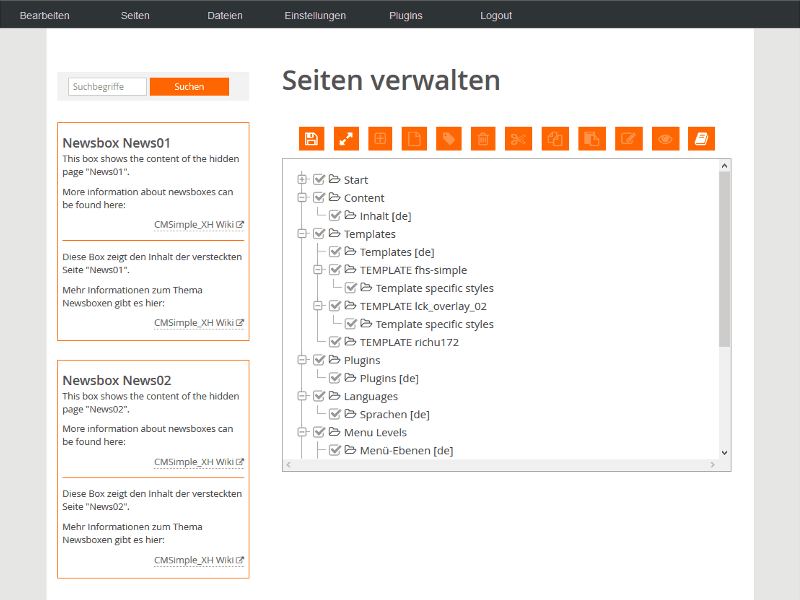
Task: Click the folder icon beside Inhalt [de]
Action: [350, 215]
